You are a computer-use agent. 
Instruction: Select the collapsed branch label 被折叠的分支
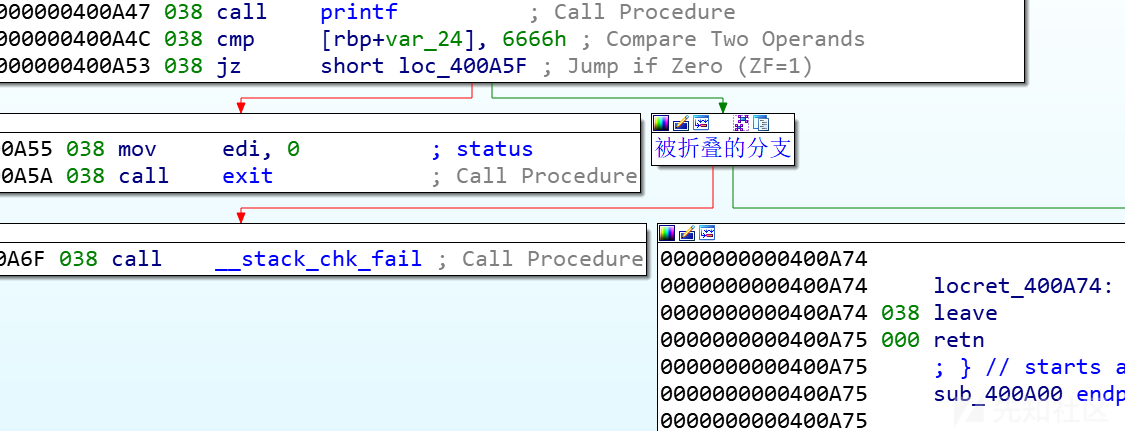723,148
